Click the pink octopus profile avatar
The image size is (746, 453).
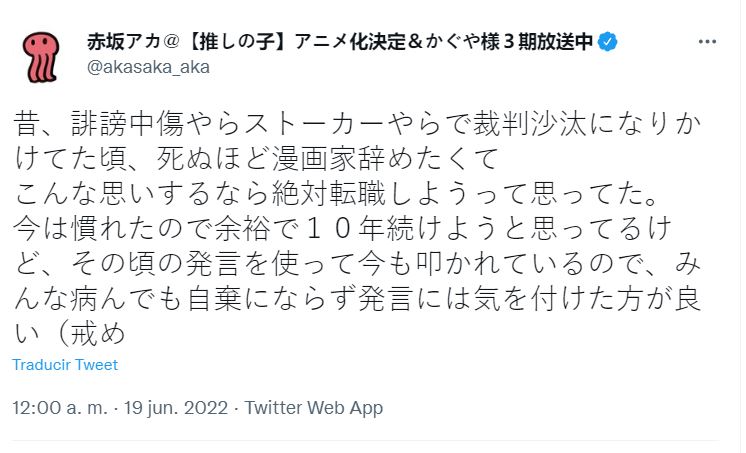[41, 52]
